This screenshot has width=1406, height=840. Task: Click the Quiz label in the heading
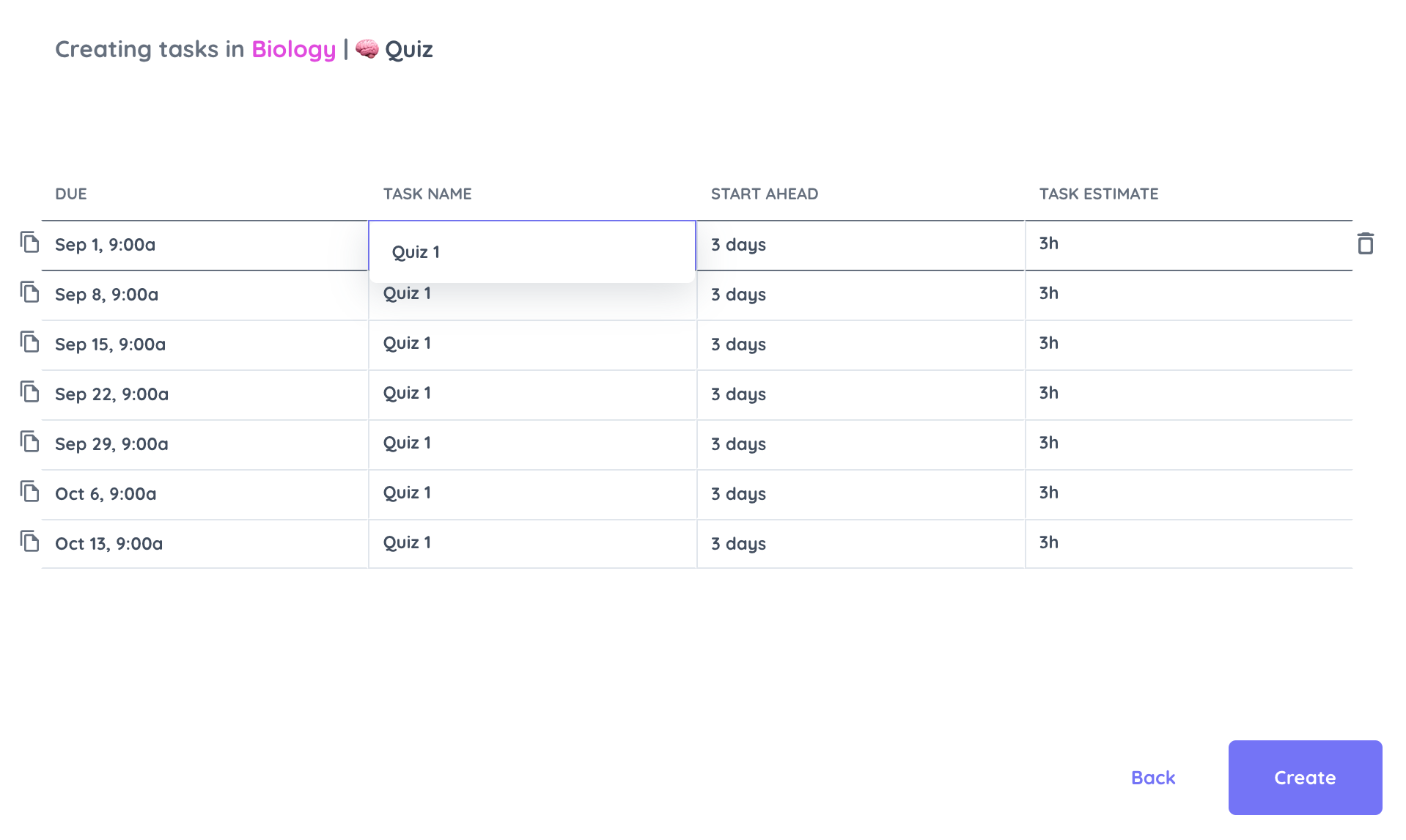[408, 49]
